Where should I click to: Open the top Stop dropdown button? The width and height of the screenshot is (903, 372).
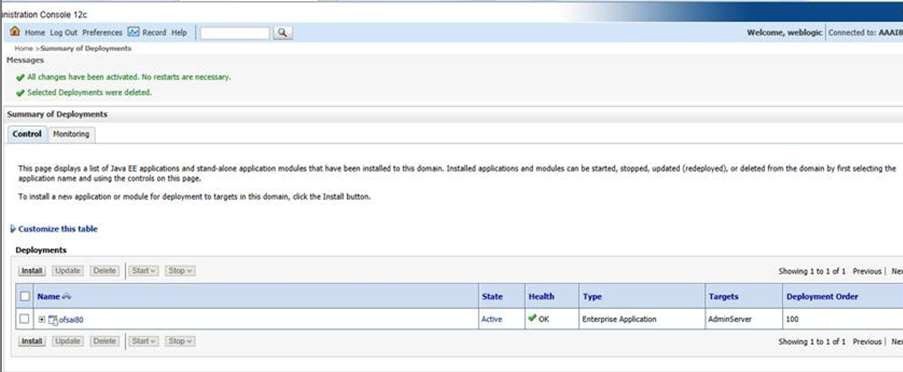click(x=180, y=271)
